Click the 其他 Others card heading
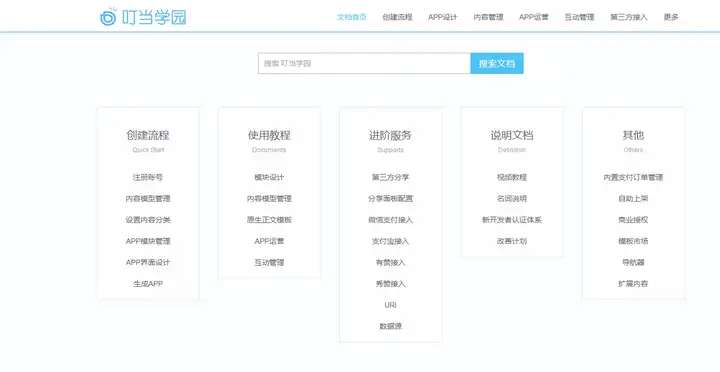 (x=633, y=140)
